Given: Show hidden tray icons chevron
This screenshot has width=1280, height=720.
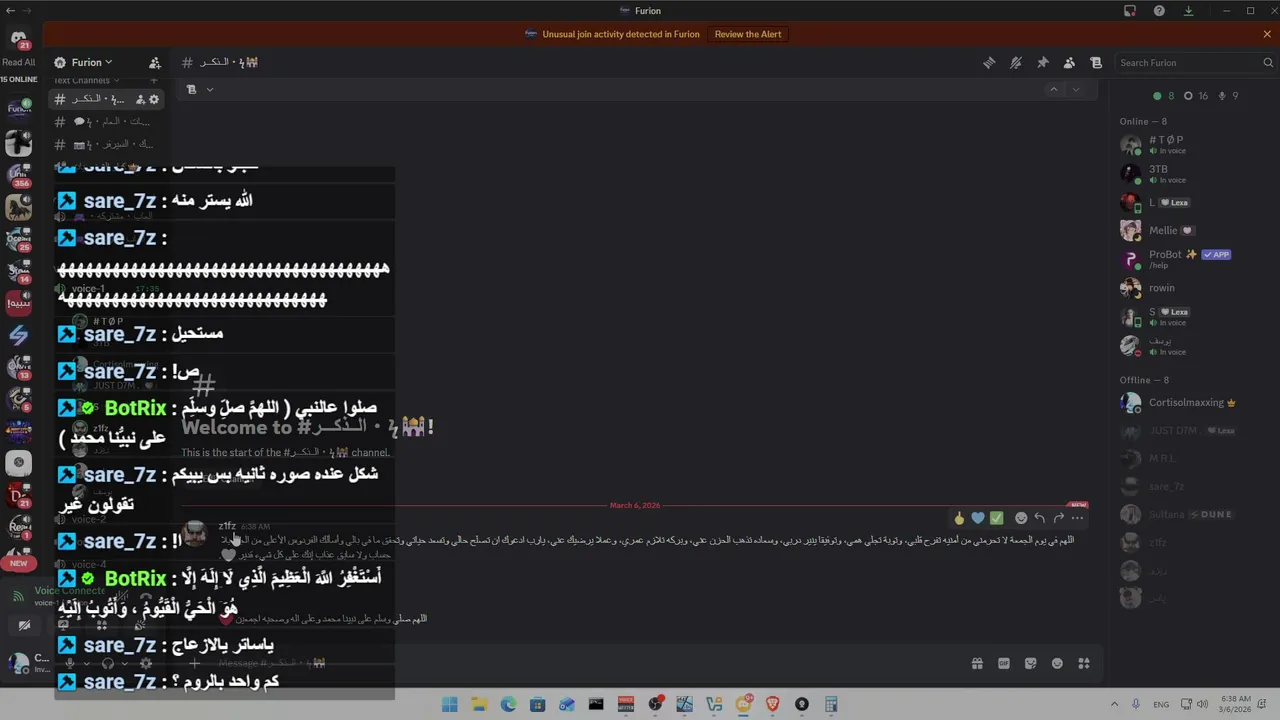Looking at the screenshot, I should tap(1114, 704).
